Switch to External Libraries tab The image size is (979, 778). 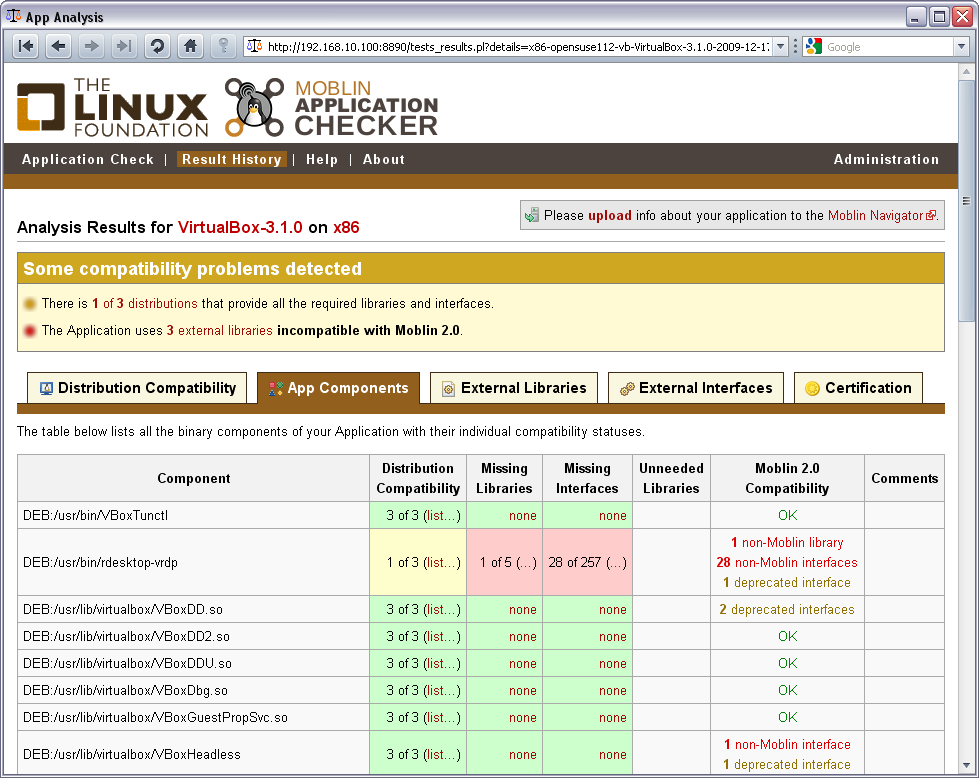pos(514,388)
